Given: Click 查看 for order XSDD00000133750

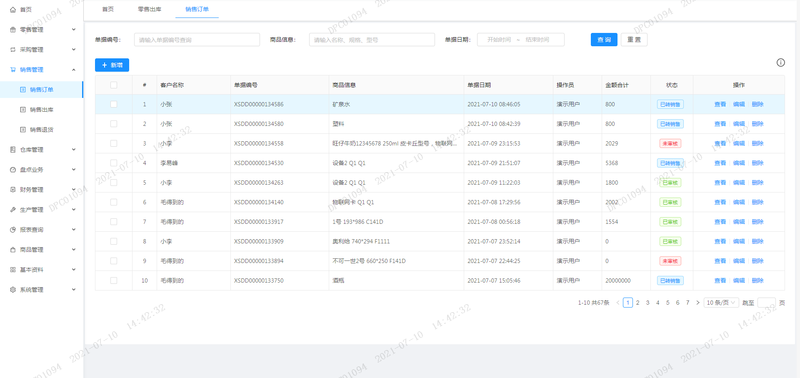Looking at the screenshot, I should point(720,281).
